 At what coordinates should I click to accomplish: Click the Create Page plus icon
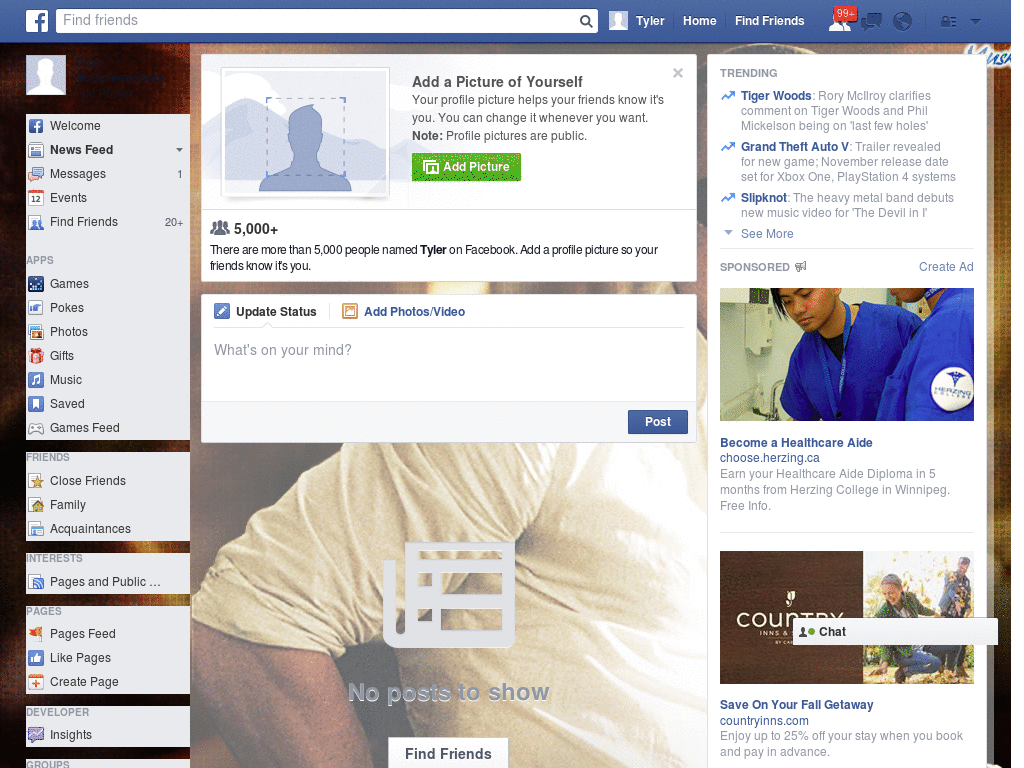pos(36,682)
